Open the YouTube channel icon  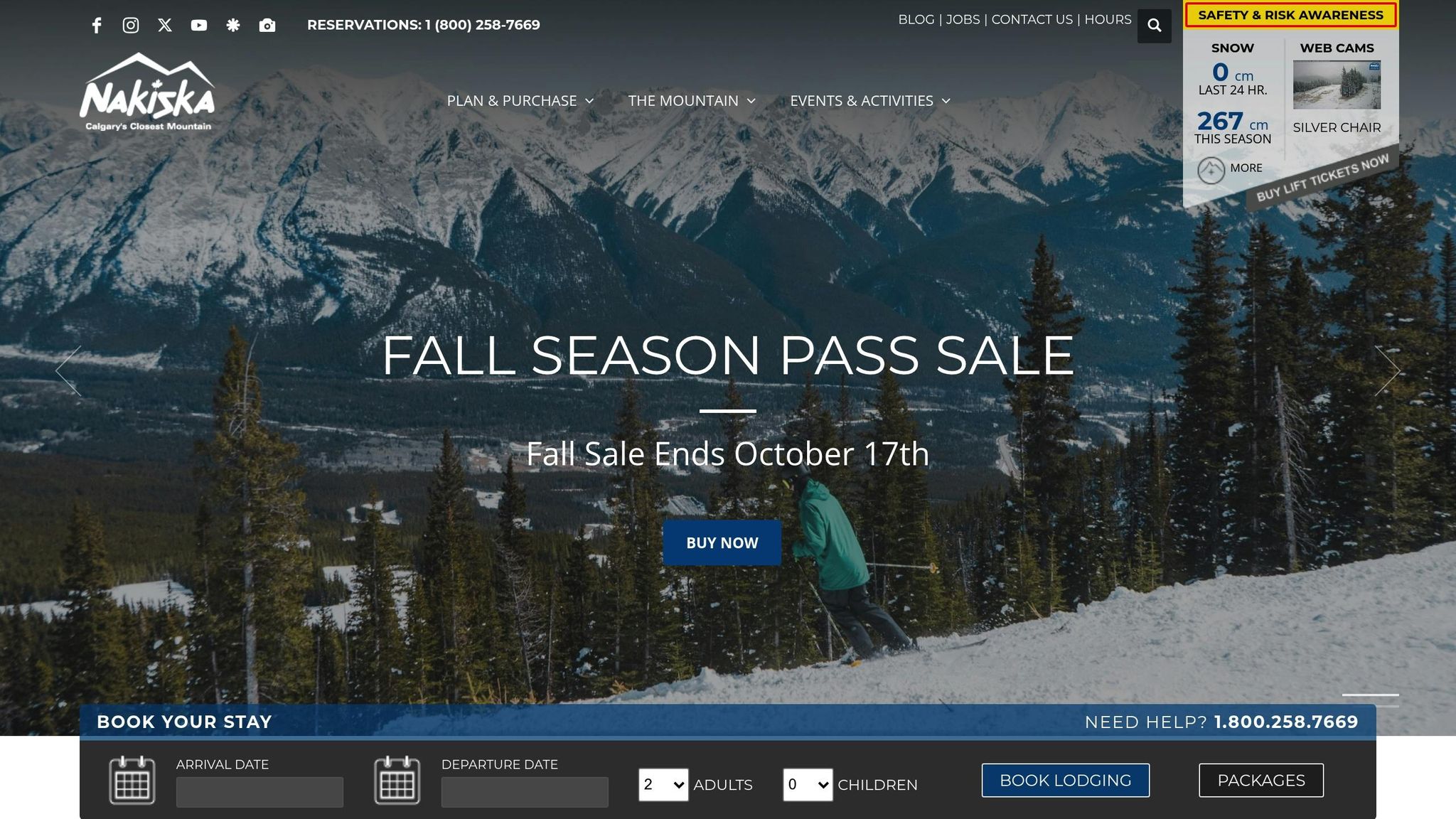[x=199, y=26]
